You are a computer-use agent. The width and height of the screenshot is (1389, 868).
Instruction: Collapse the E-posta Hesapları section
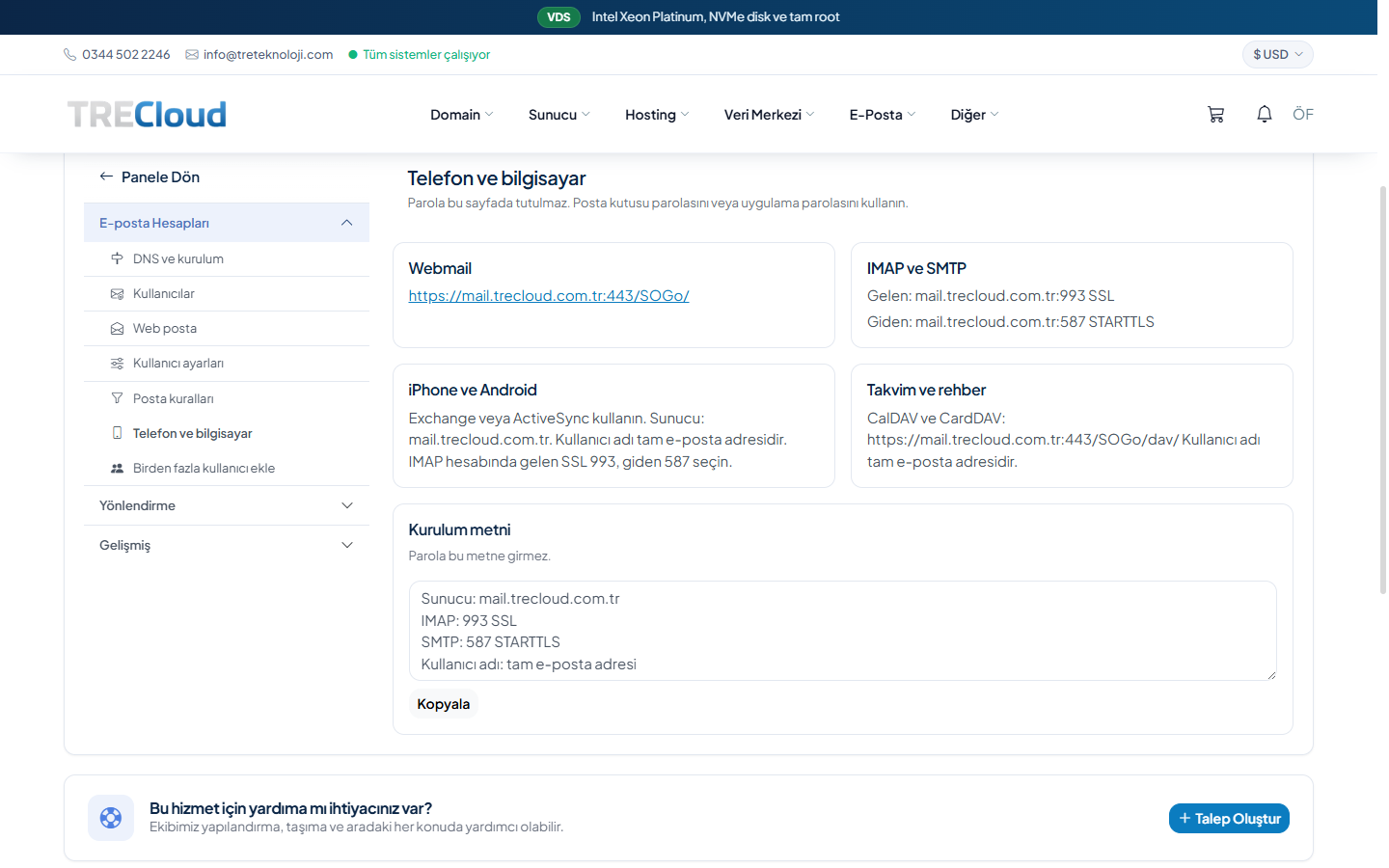(x=227, y=223)
